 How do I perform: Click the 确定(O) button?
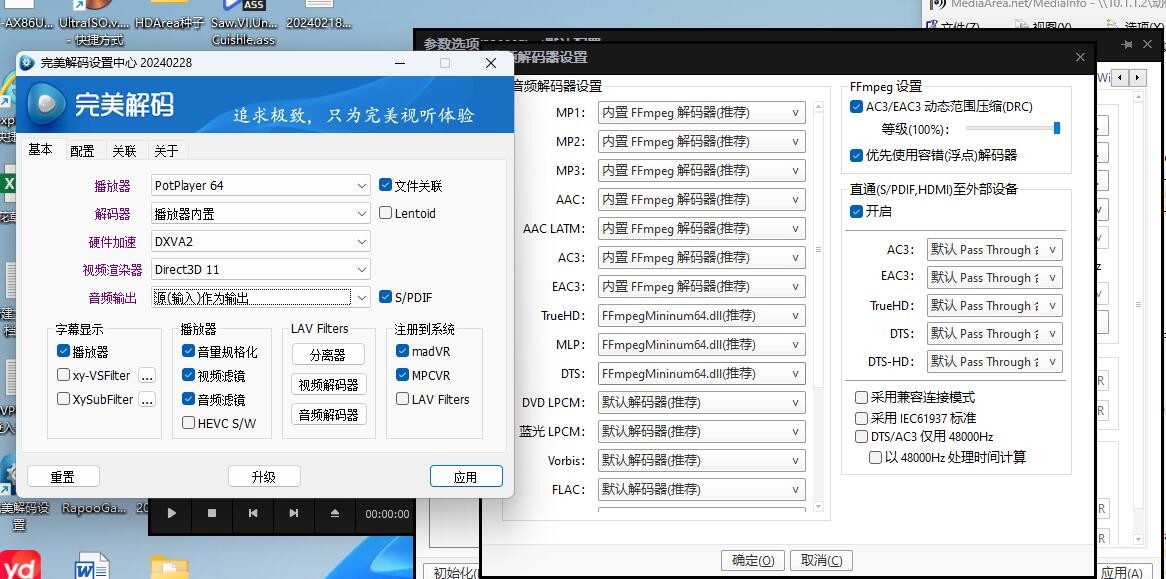point(752,560)
